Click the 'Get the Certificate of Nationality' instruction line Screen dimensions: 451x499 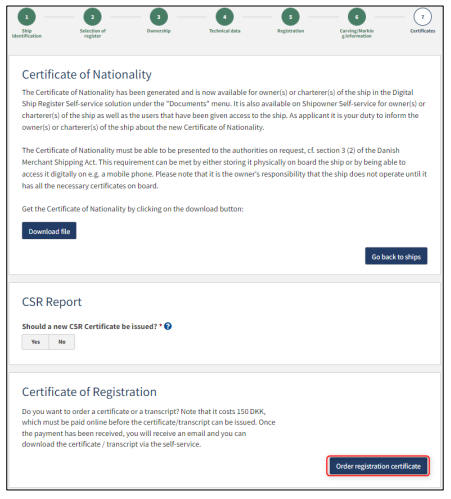[133, 209]
